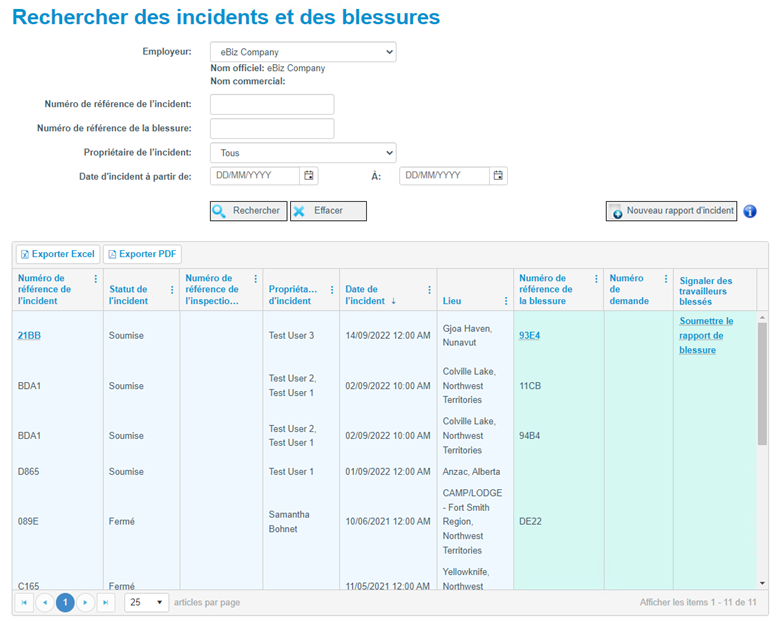Click the blue information icon
Image resolution: width=780 pixels, height=622 pixels.
click(x=750, y=211)
